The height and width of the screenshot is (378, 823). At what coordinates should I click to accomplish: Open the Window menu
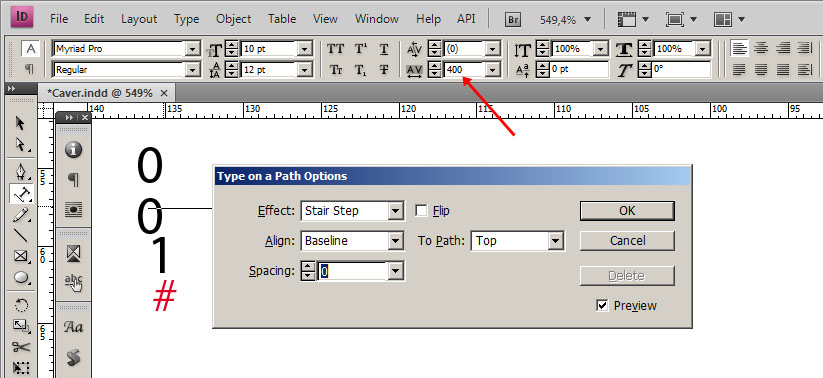(x=377, y=19)
